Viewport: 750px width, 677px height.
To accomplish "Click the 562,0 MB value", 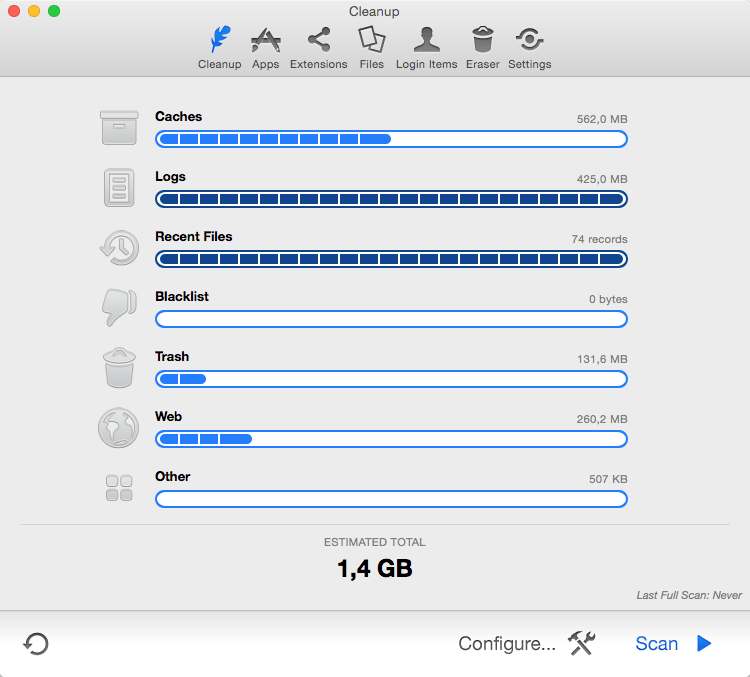I will (602, 119).
